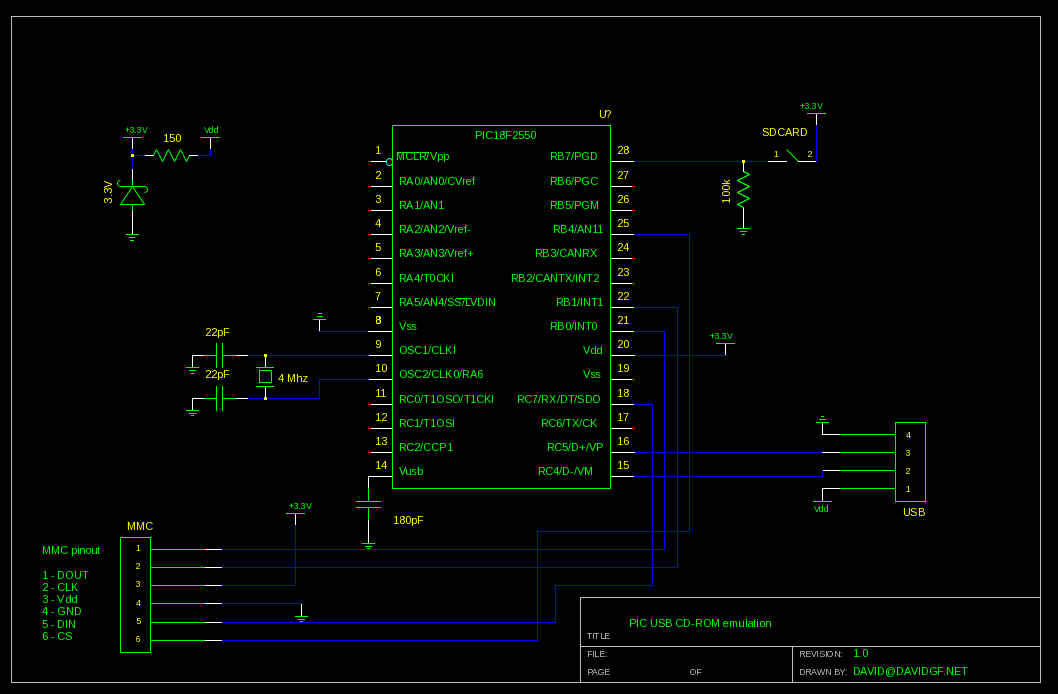The image size is (1058, 694).
Task: Select the 3.3V zener diode symbol
Action: tap(132, 194)
